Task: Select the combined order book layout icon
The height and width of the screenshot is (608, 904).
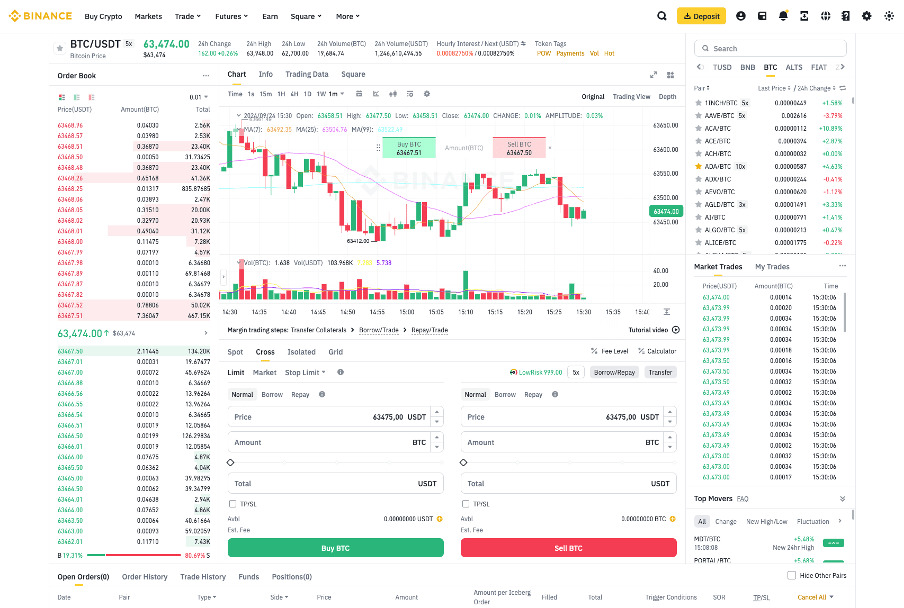Action: pos(62,95)
